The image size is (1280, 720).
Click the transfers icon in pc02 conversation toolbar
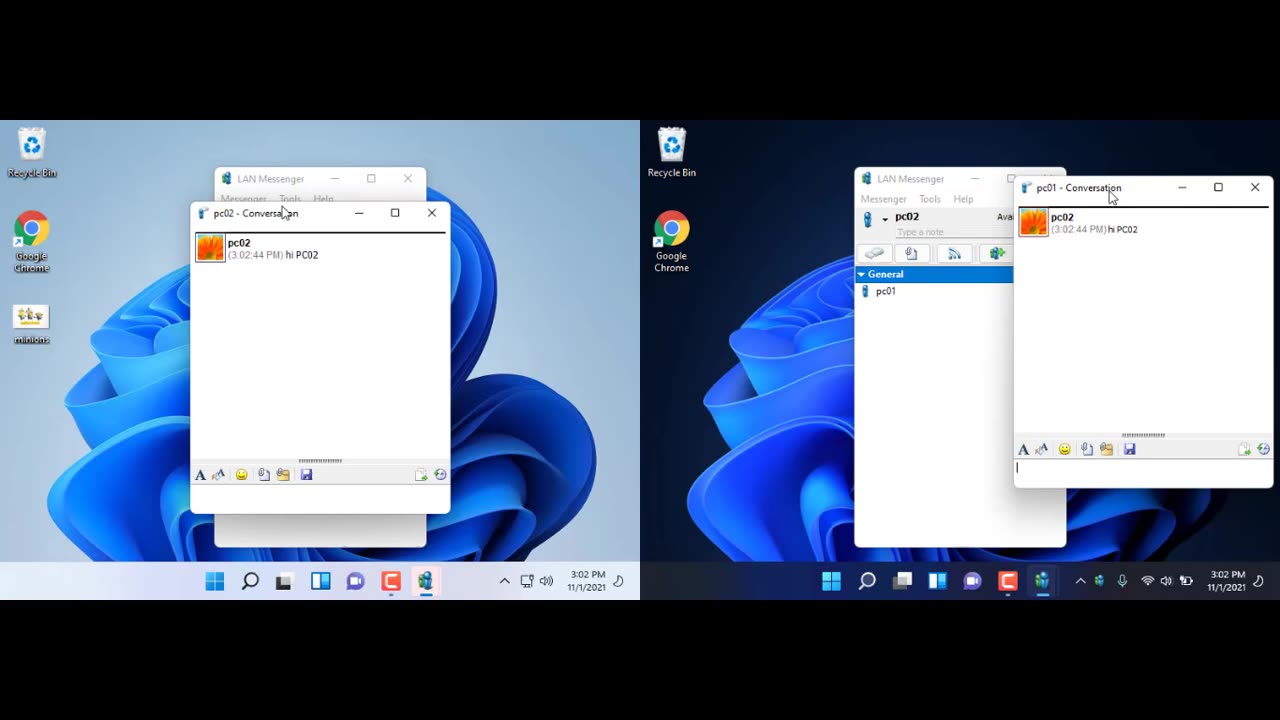point(421,475)
